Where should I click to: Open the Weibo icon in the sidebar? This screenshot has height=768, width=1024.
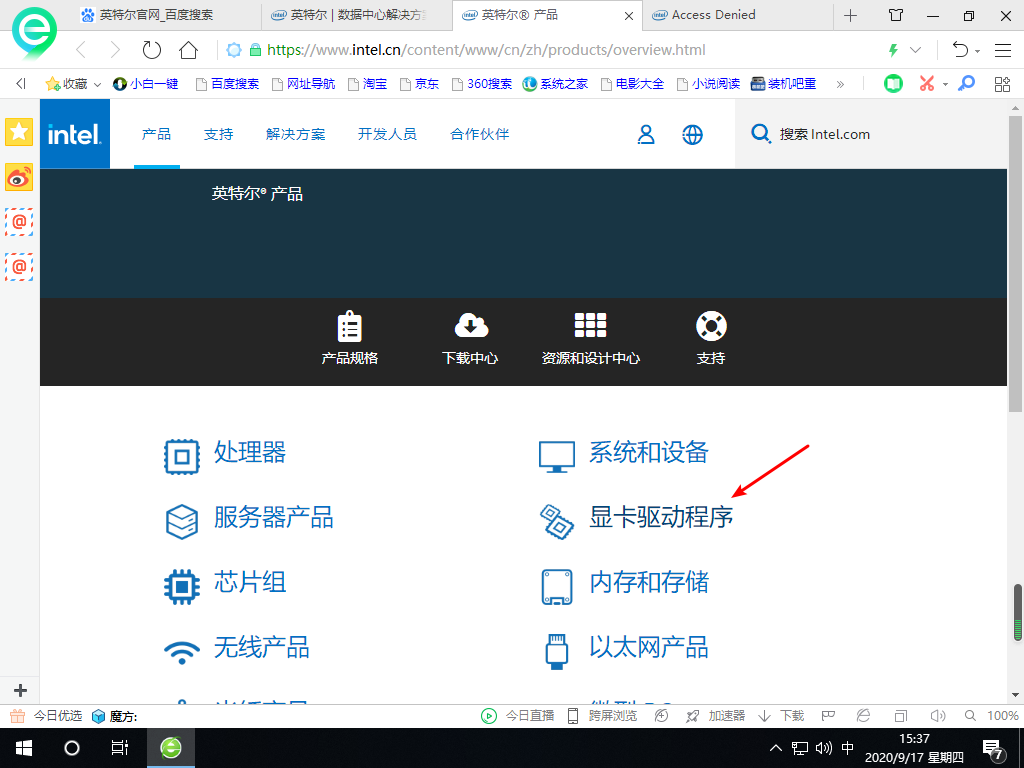pos(19,177)
